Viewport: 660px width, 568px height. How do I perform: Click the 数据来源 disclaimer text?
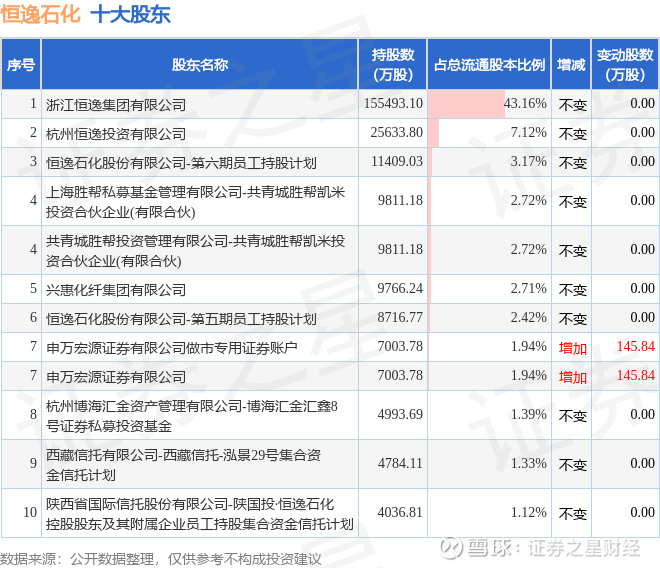tap(161, 559)
